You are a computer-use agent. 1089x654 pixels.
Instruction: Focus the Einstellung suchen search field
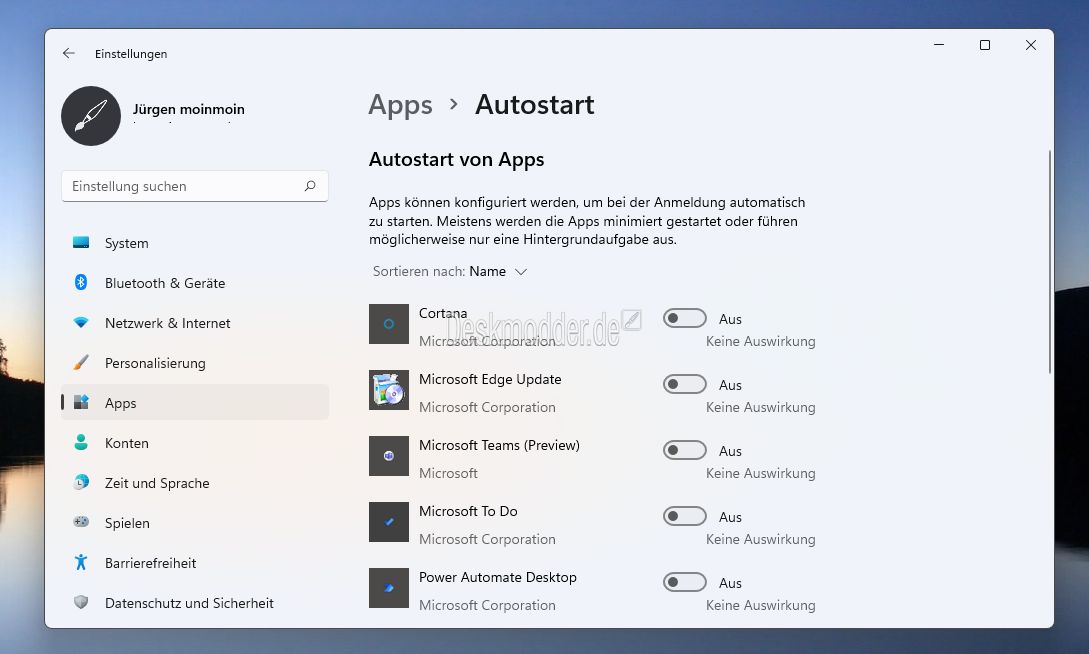[x=194, y=186]
